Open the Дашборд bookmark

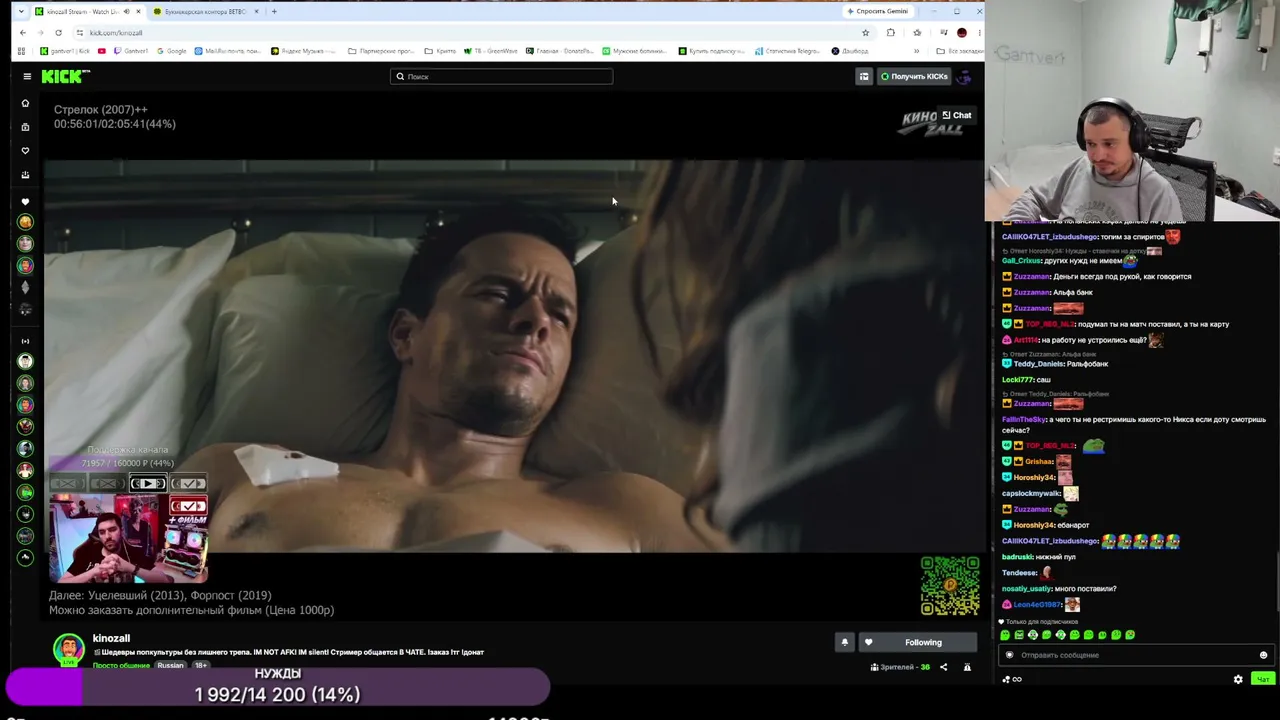pos(849,51)
